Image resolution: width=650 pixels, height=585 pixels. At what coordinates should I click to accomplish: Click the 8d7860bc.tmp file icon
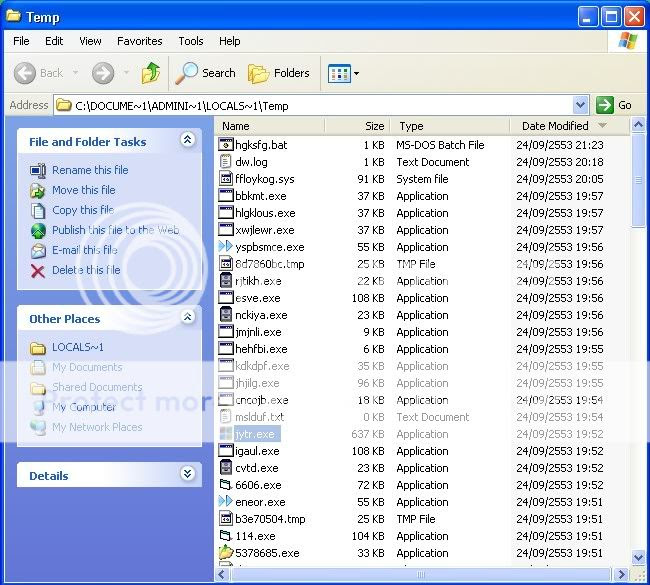click(x=226, y=264)
